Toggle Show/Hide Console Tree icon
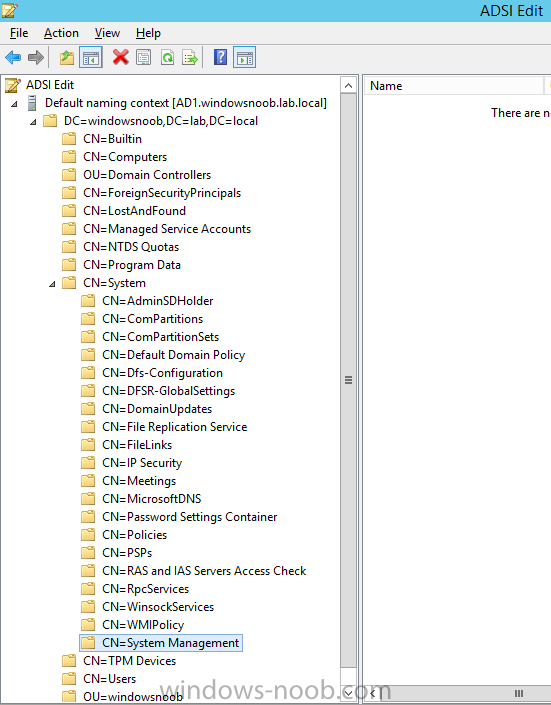 click(x=91, y=58)
